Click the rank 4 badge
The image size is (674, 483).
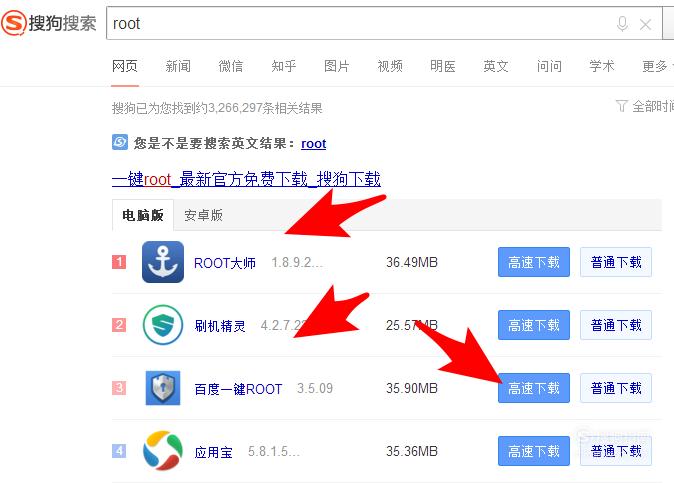[119, 451]
